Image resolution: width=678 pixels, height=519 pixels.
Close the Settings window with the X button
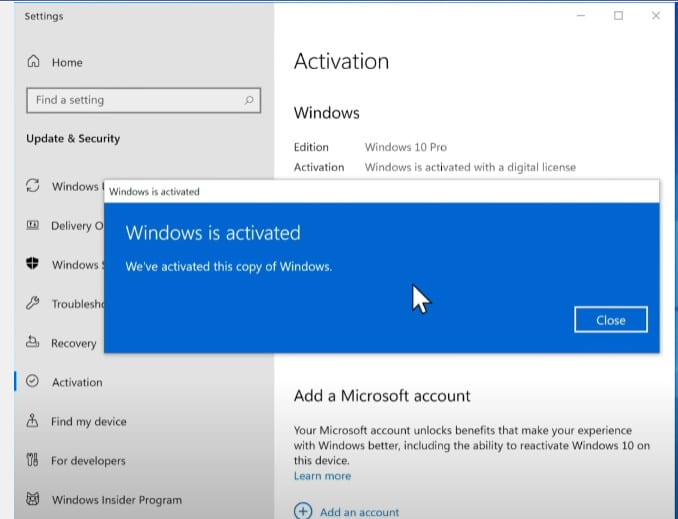656,16
